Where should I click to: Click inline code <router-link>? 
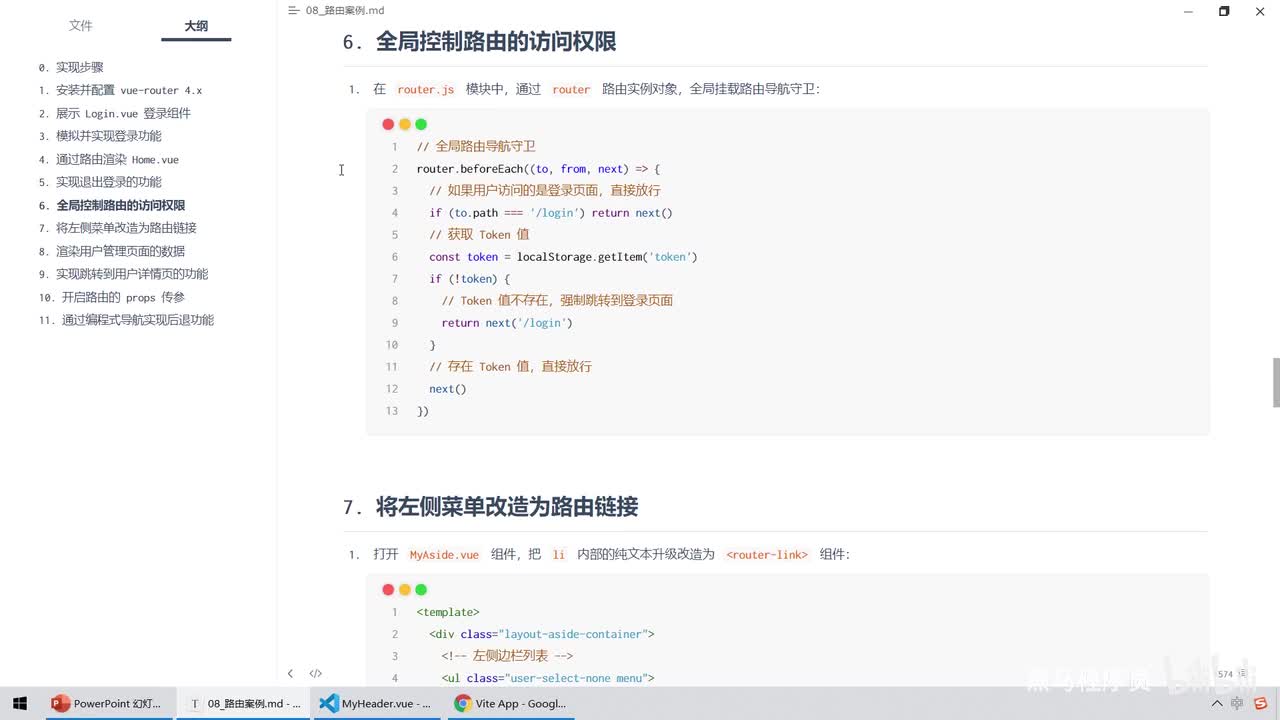766,554
